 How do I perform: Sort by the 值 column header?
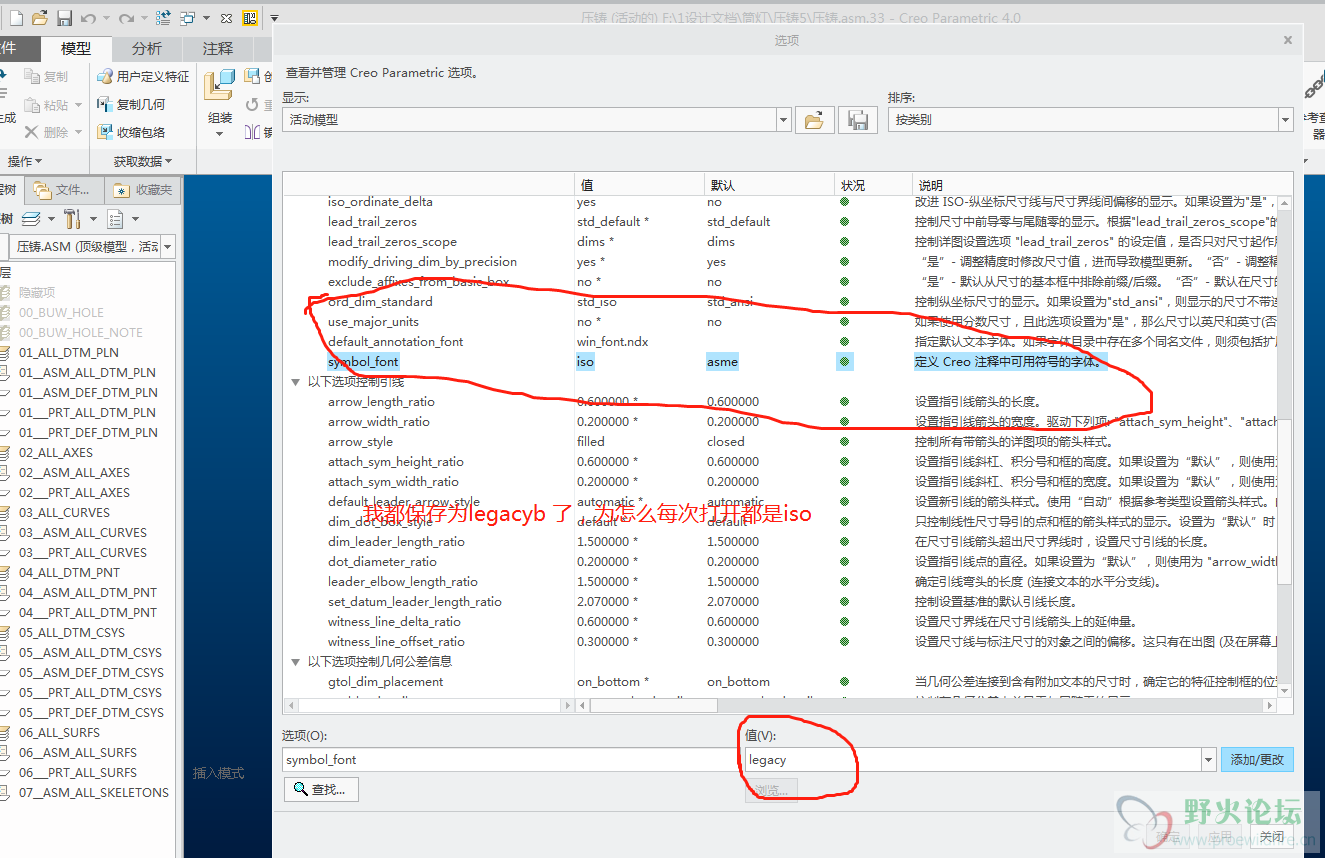(x=639, y=185)
